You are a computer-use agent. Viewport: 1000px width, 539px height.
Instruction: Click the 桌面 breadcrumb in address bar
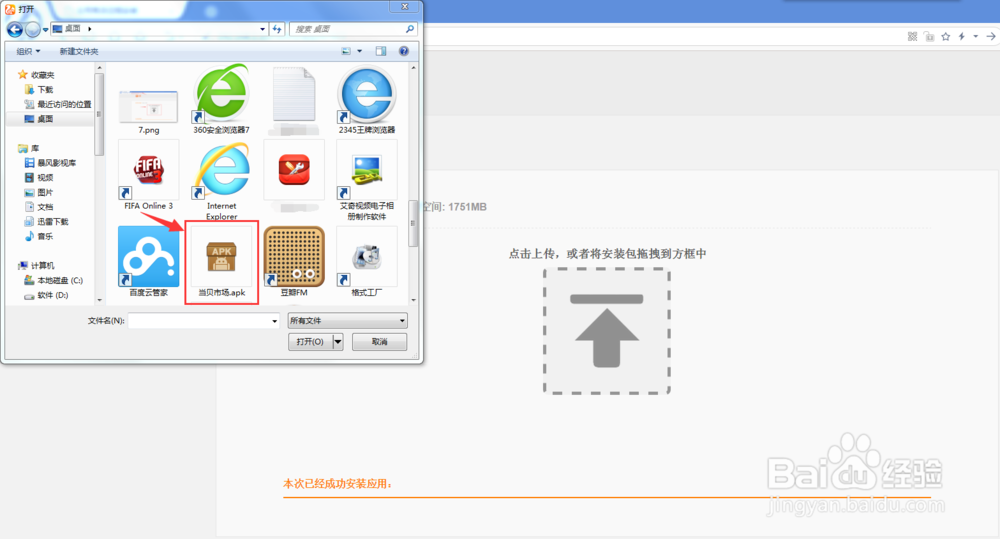tap(73, 29)
